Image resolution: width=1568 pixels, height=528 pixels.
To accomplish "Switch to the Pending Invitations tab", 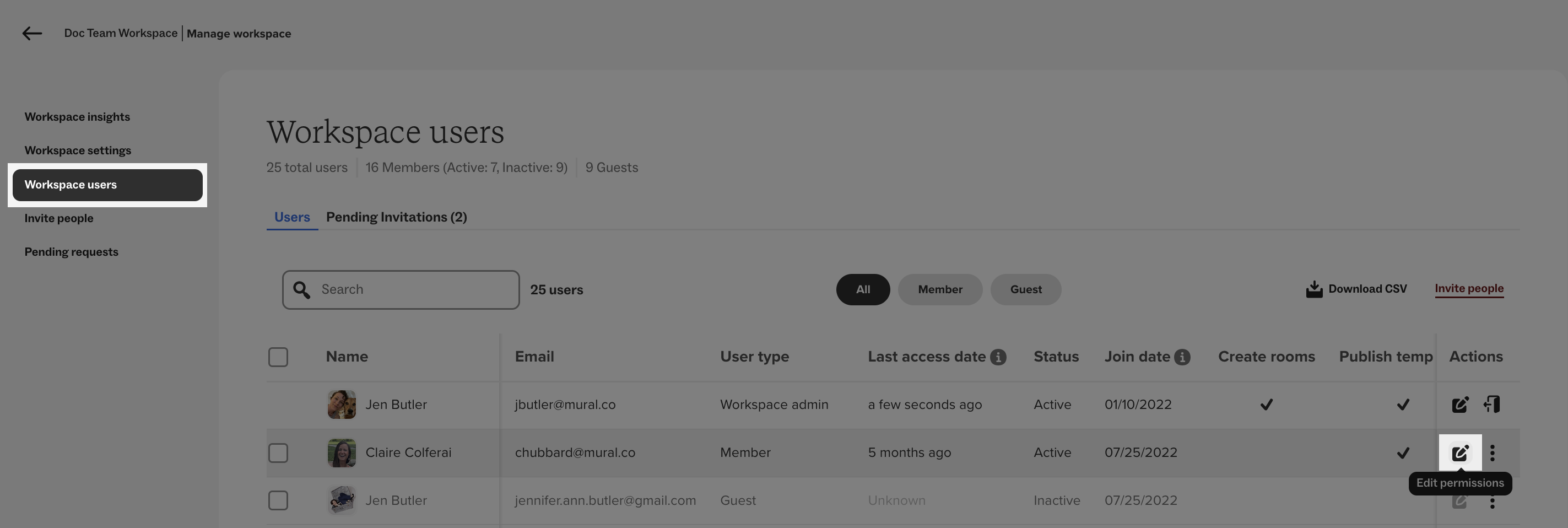I will [396, 217].
